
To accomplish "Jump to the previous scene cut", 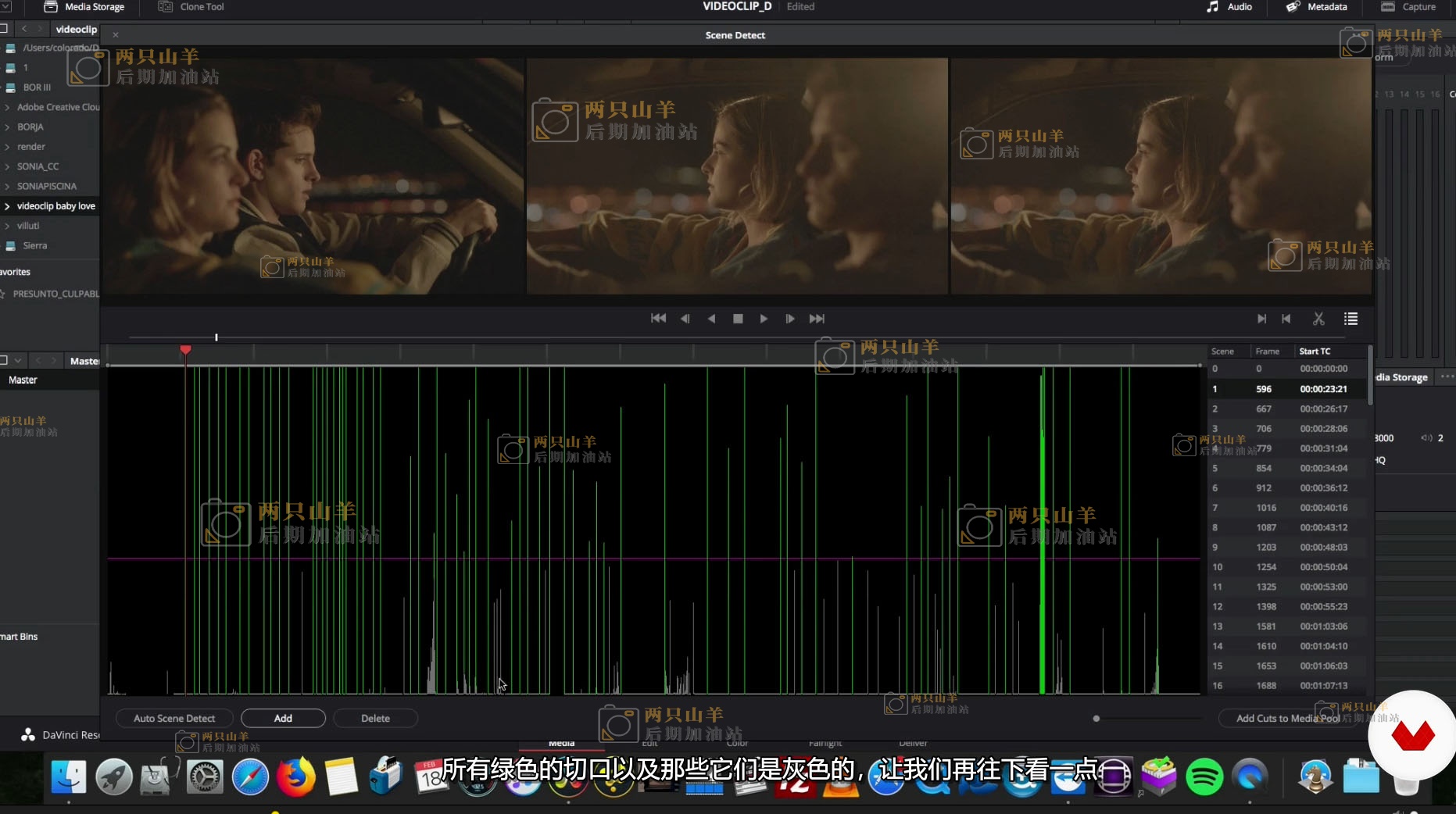I will [1286, 319].
